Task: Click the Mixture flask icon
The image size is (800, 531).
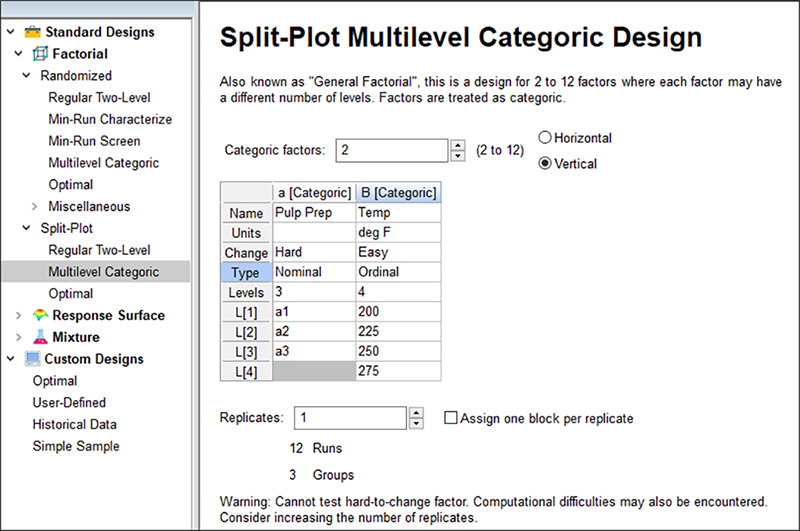Action: (40, 338)
